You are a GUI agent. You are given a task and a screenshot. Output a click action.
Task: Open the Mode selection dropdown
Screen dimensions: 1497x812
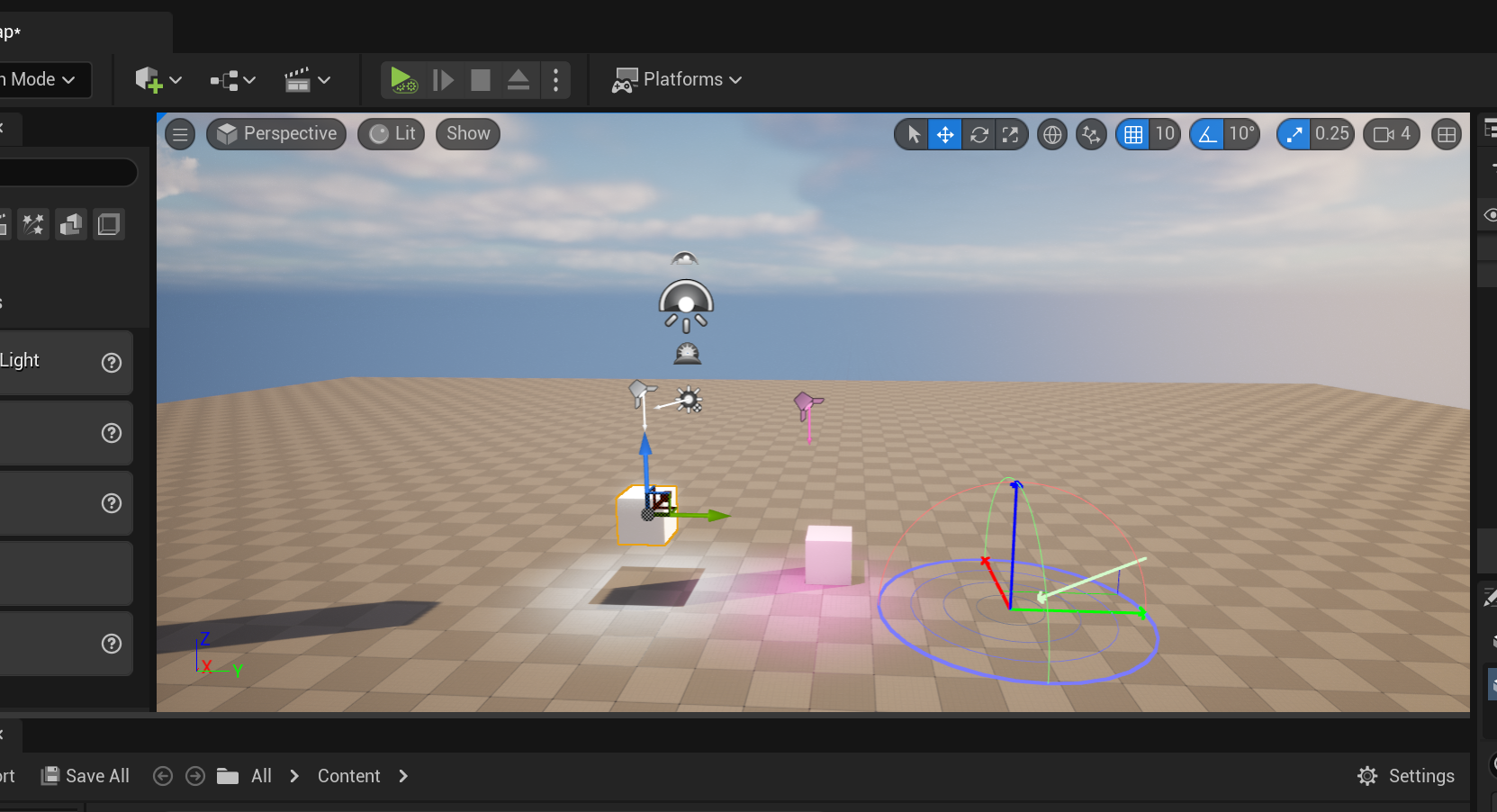point(43,79)
